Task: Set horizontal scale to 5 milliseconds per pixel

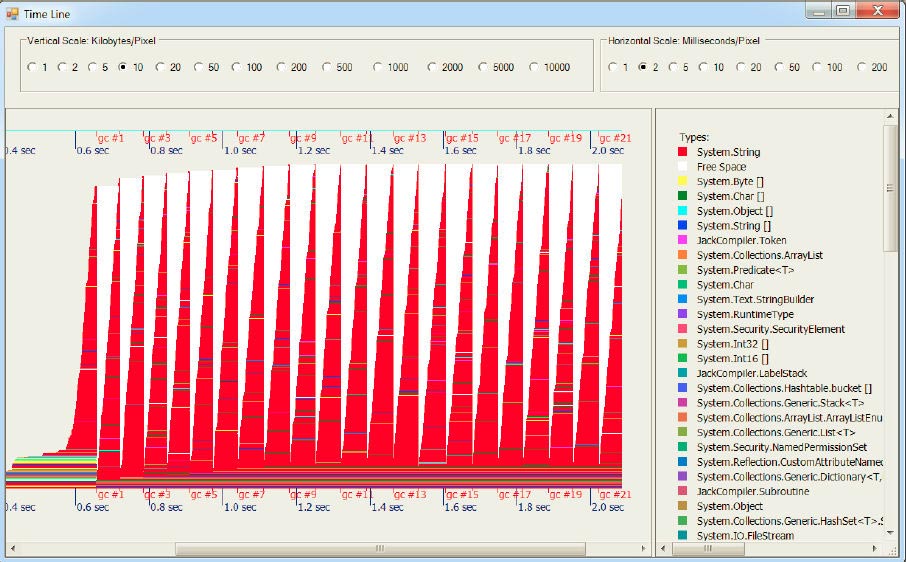Action: [678, 67]
